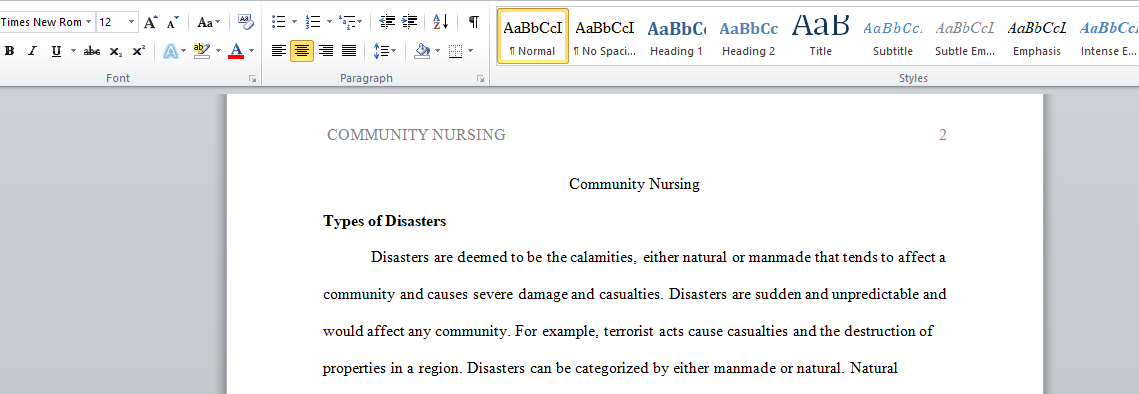Screen dimensions: 1139x394
Task: Justify the paragraph text
Action: [349, 51]
